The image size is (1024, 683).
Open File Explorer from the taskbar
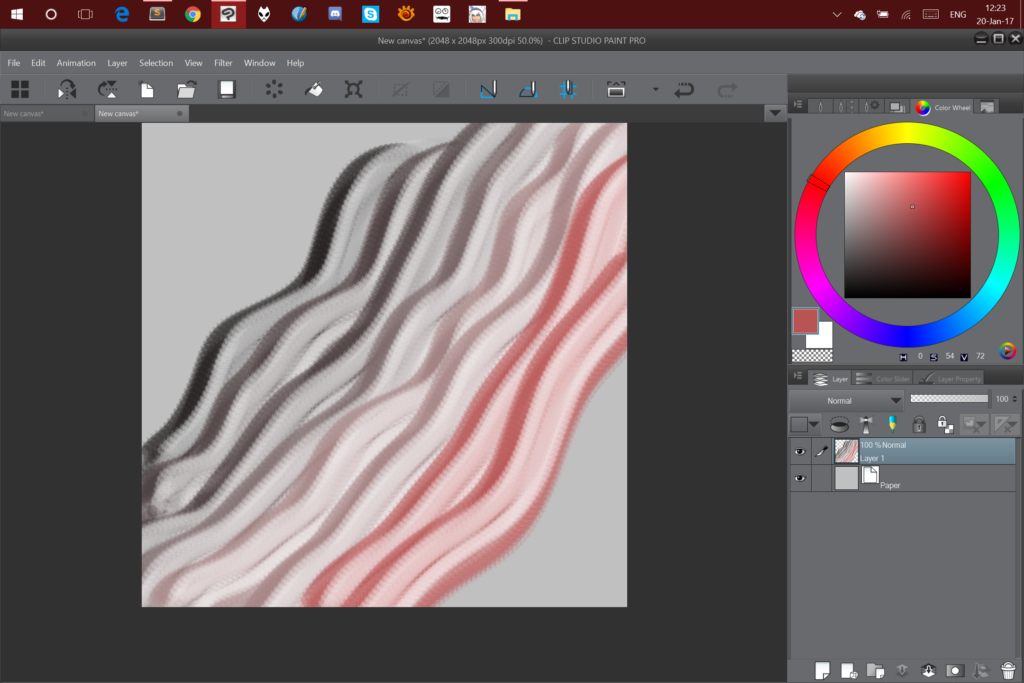[x=513, y=14]
